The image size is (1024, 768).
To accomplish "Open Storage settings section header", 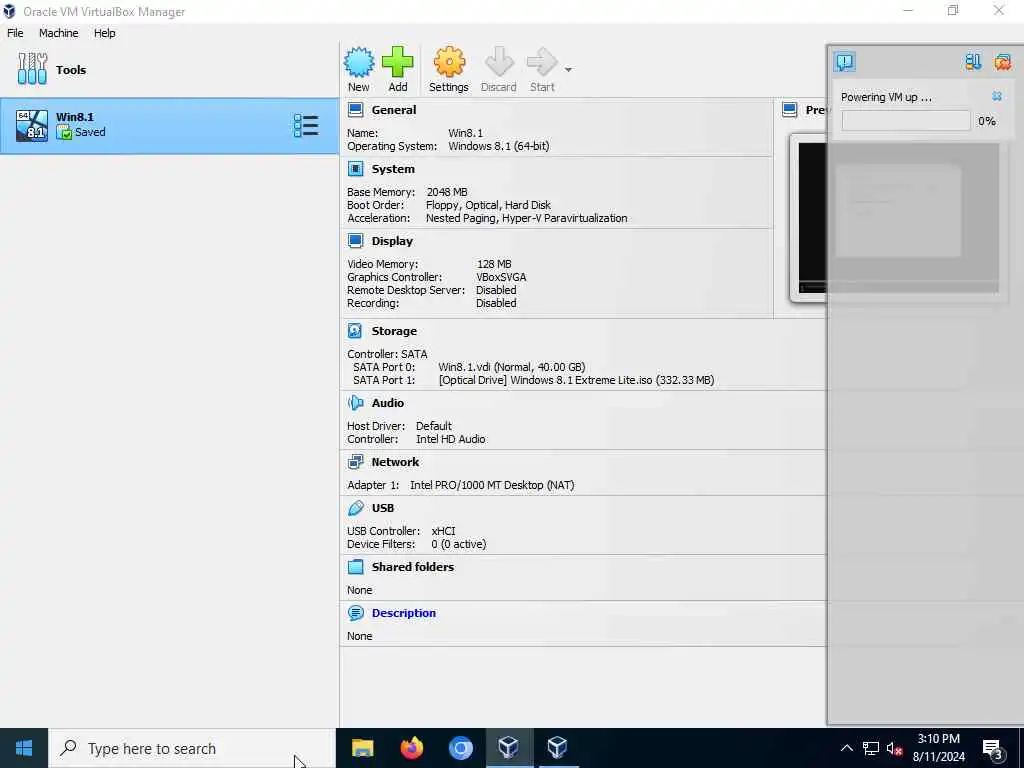I will [x=394, y=331].
